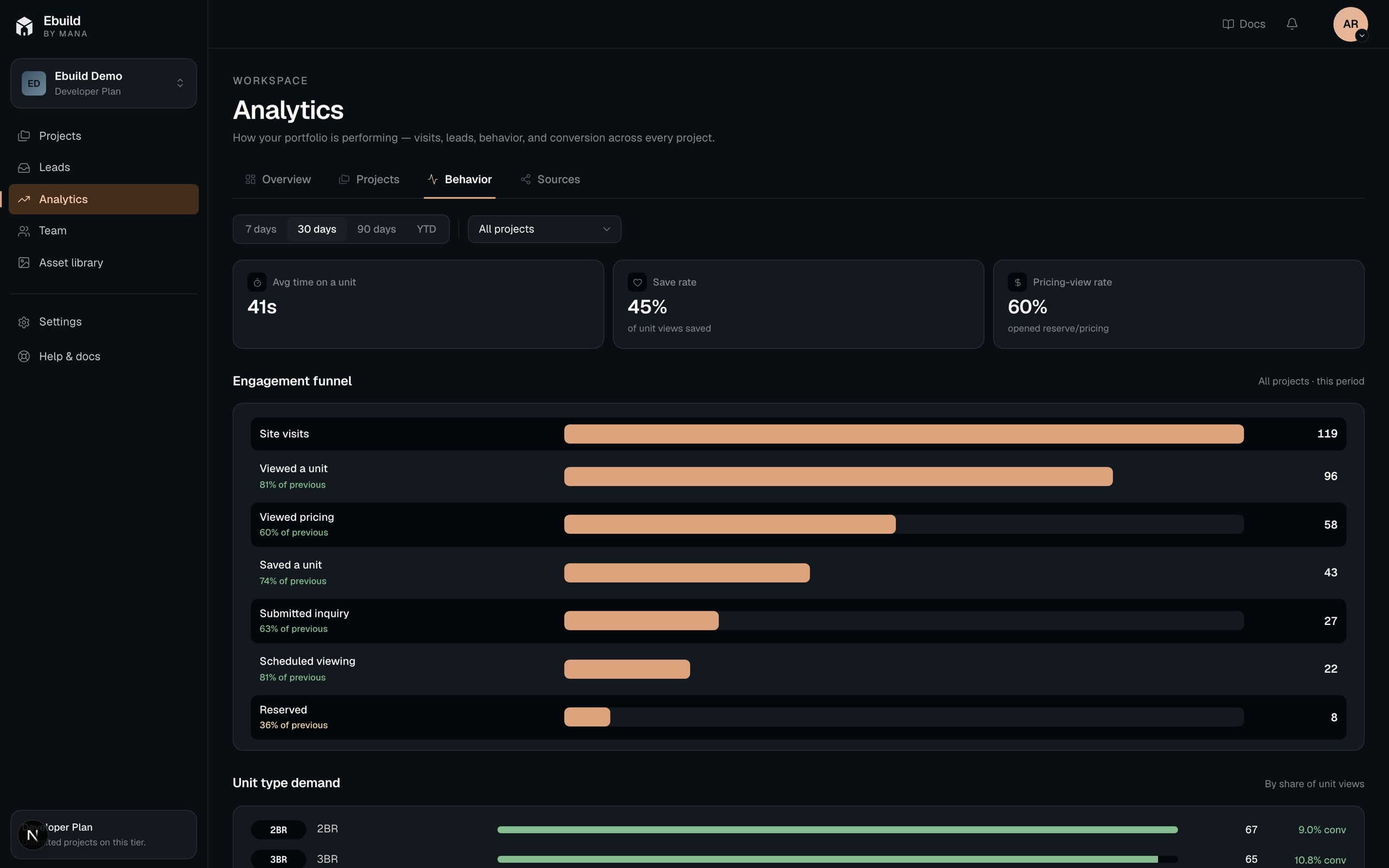Open Team in the sidebar
This screenshot has width=1389, height=868.
pyautogui.click(x=104, y=231)
